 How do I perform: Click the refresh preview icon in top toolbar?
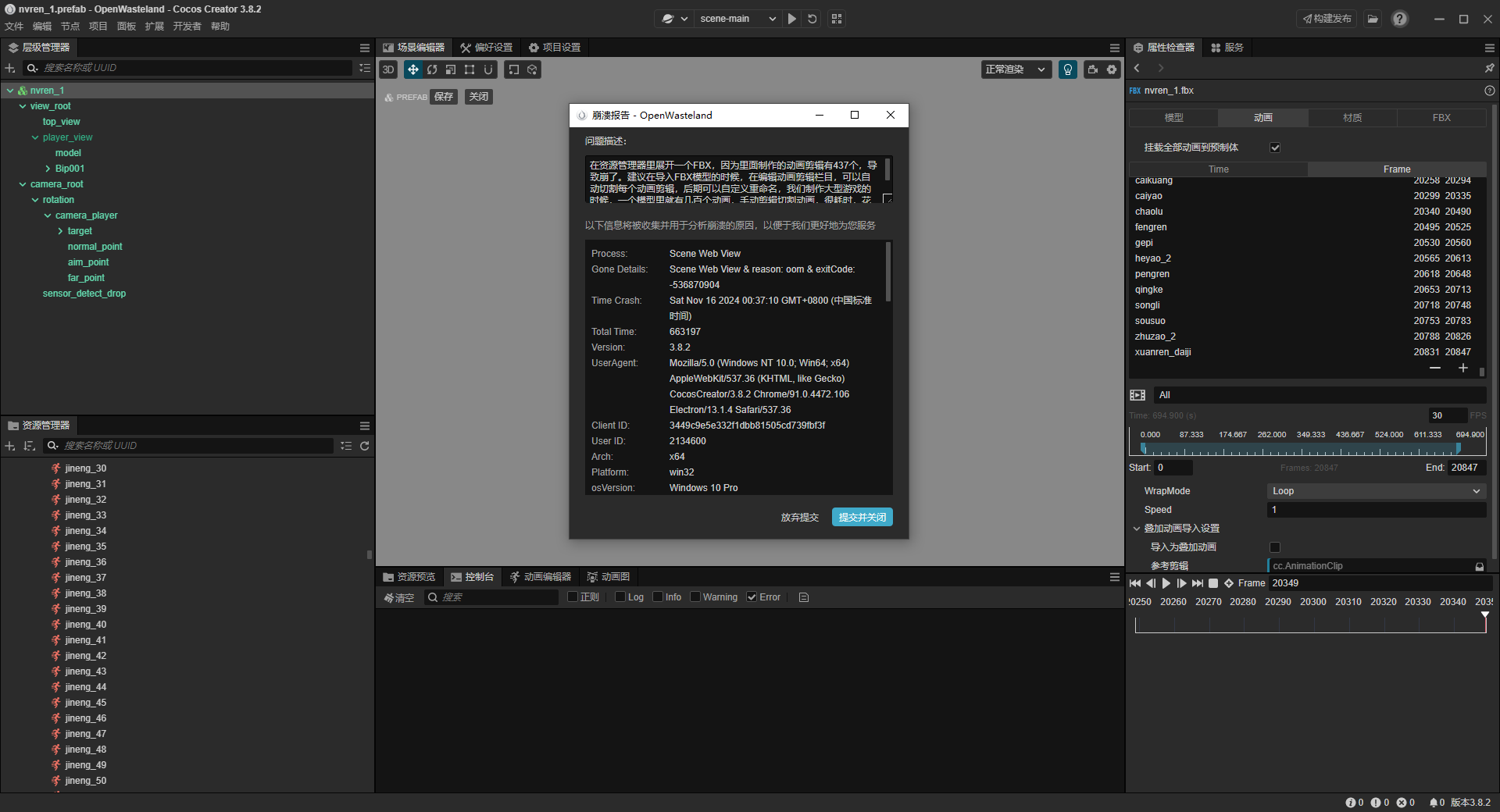812,19
